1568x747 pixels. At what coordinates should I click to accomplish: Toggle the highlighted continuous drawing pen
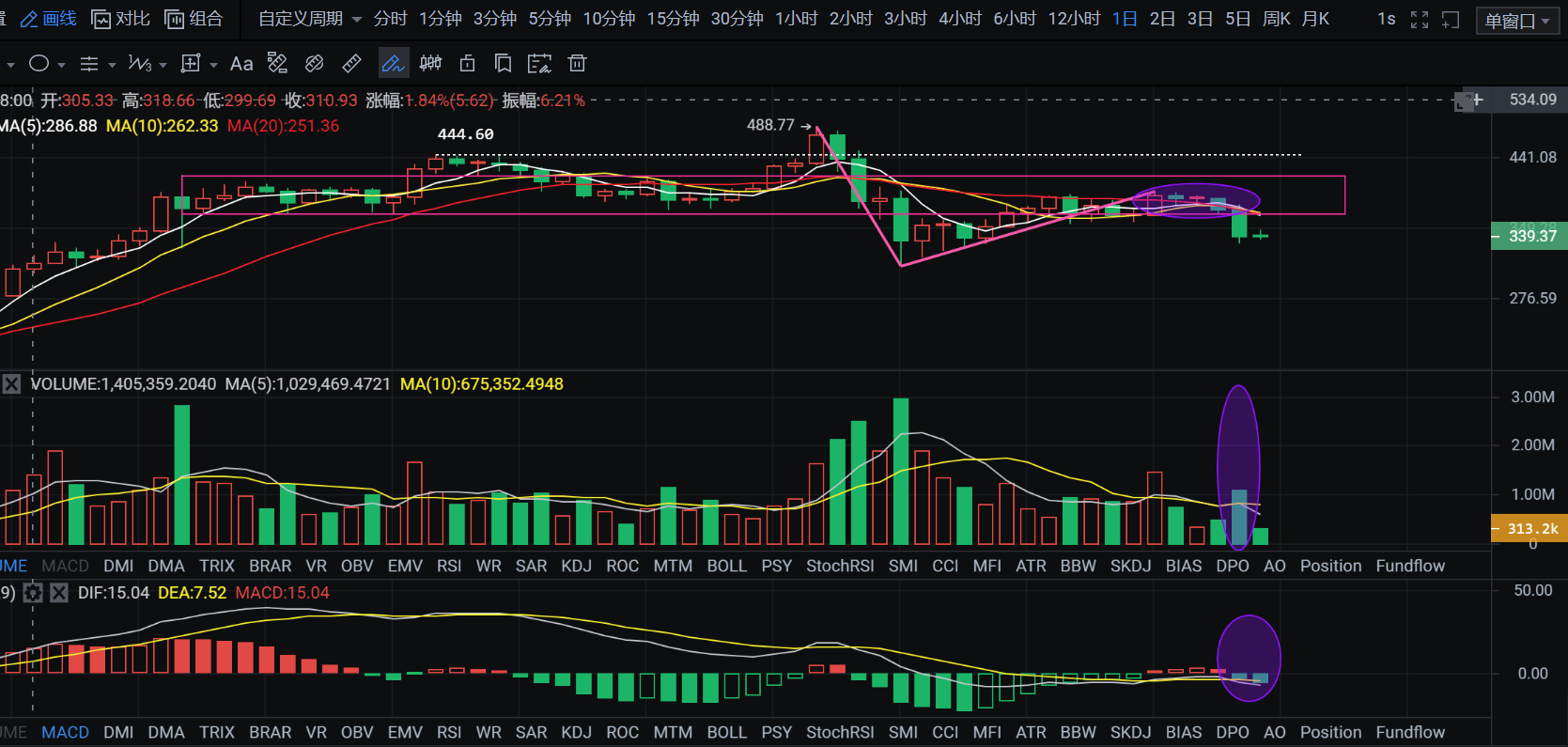tap(393, 63)
